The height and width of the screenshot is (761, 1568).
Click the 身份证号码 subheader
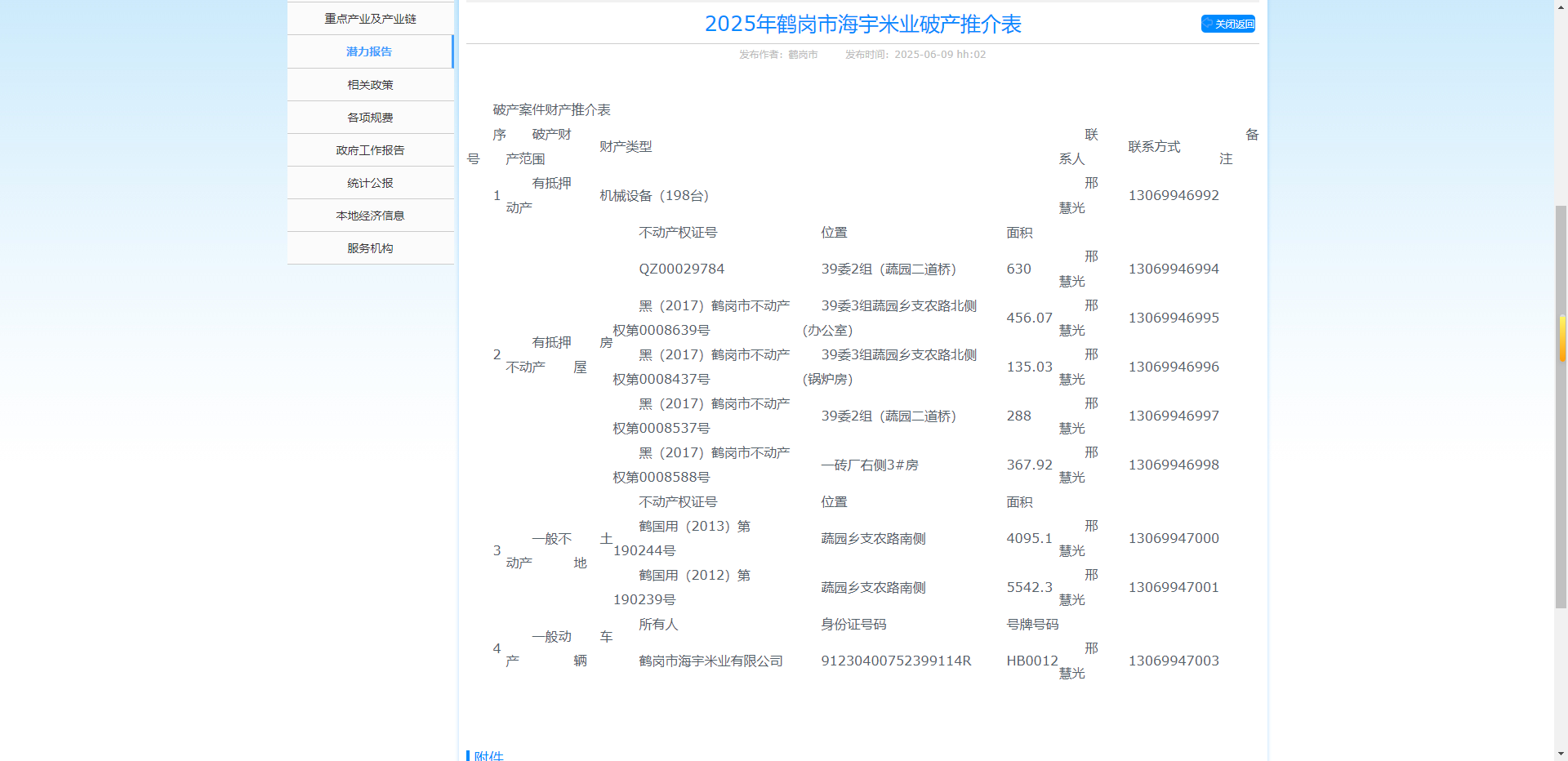[853, 624]
